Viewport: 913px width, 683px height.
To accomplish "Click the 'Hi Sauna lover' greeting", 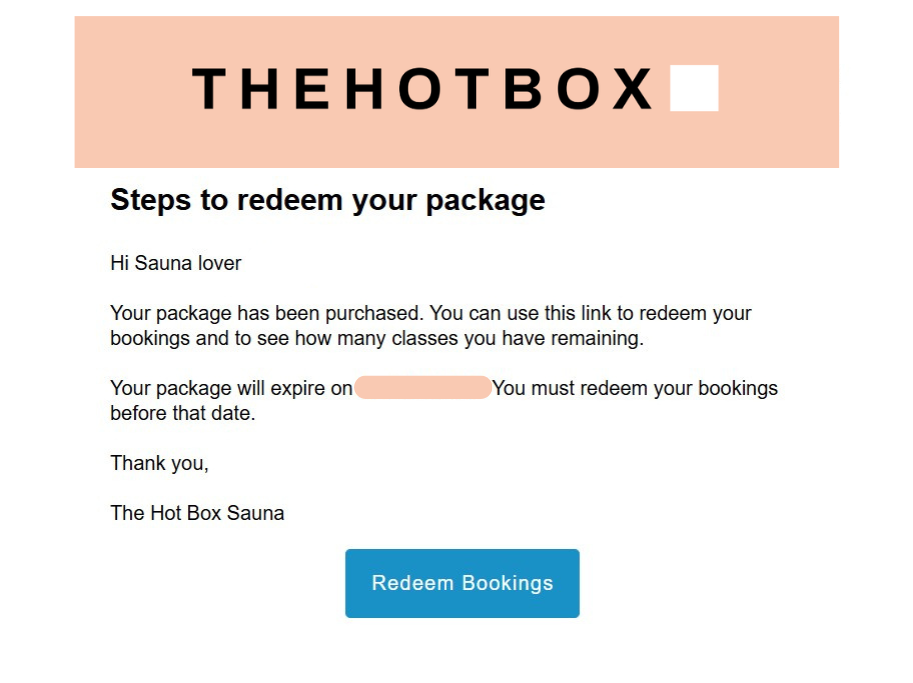I will (176, 264).
